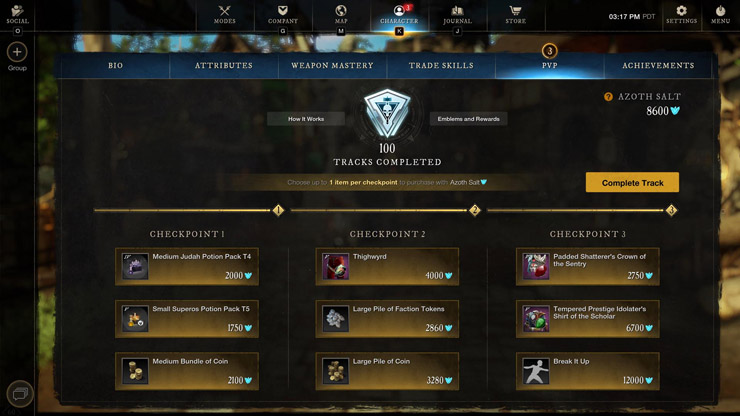740x416 pixels.
Task: Switch to the Trade Skills tab
Action: pyautogui.click(x=441, y=66)
